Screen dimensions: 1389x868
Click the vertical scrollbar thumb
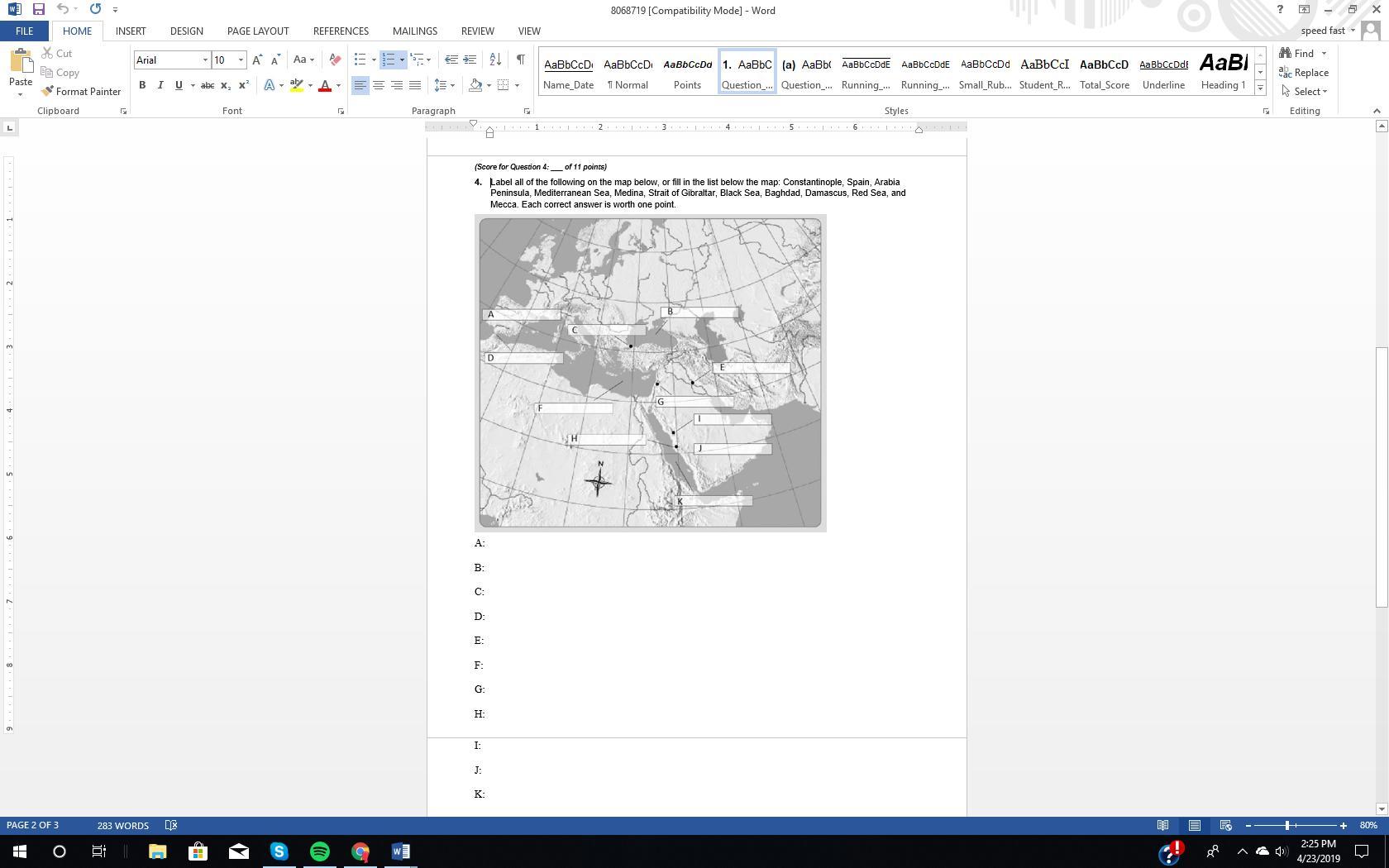click(1381, 477)
